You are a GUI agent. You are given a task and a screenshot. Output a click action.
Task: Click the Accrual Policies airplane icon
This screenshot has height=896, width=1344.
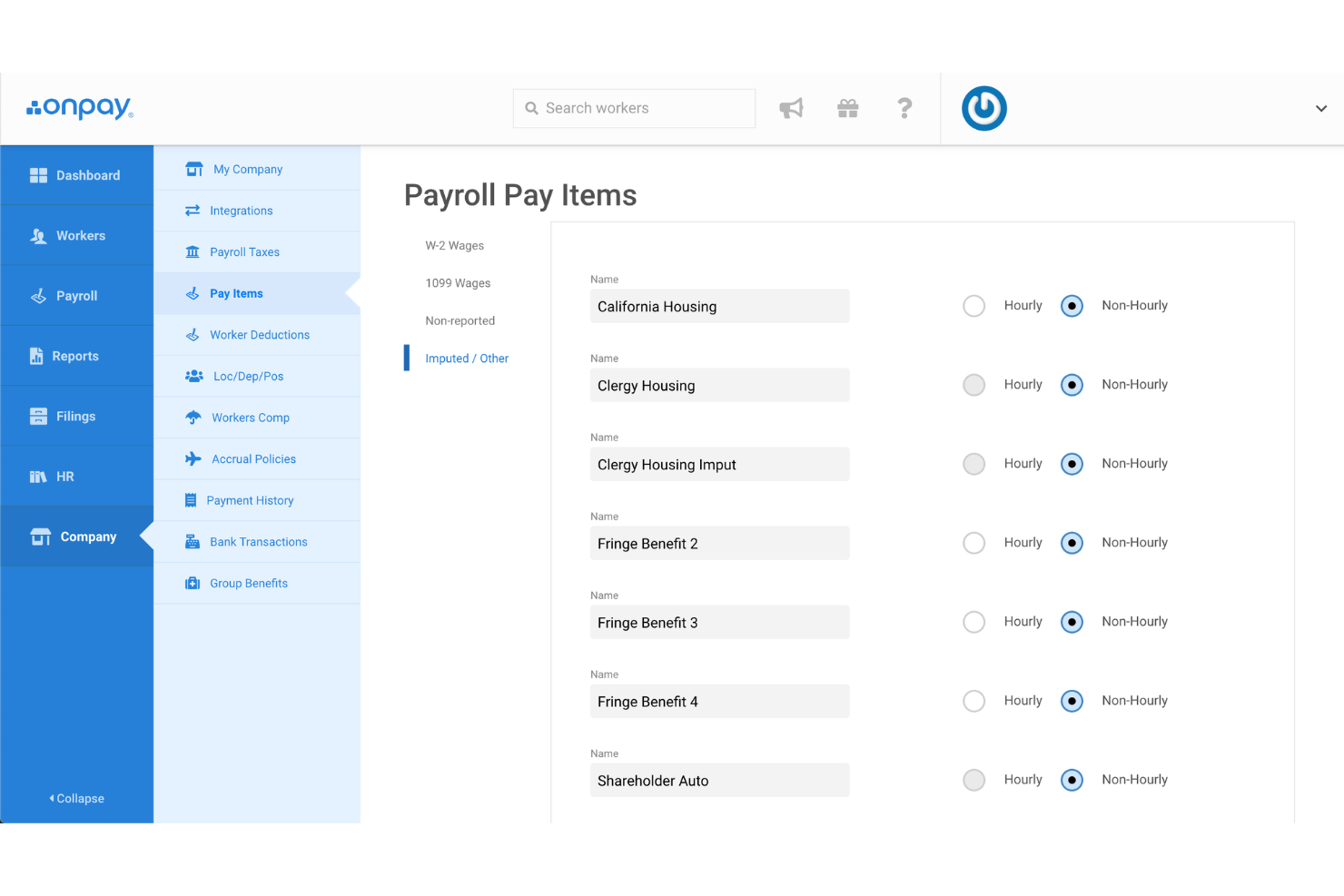point(193,459)
